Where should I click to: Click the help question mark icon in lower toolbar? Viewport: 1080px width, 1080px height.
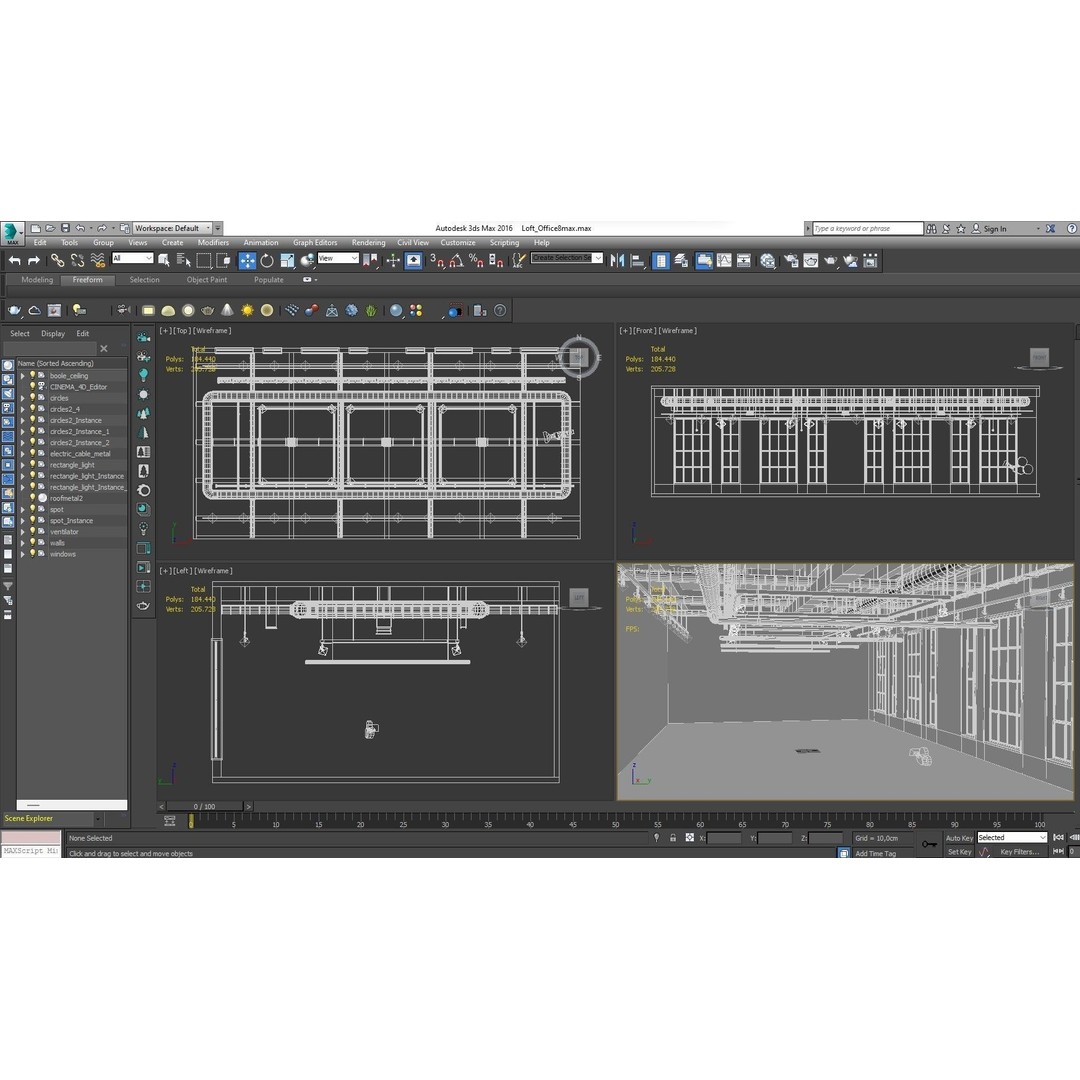[x=500, y=311]
